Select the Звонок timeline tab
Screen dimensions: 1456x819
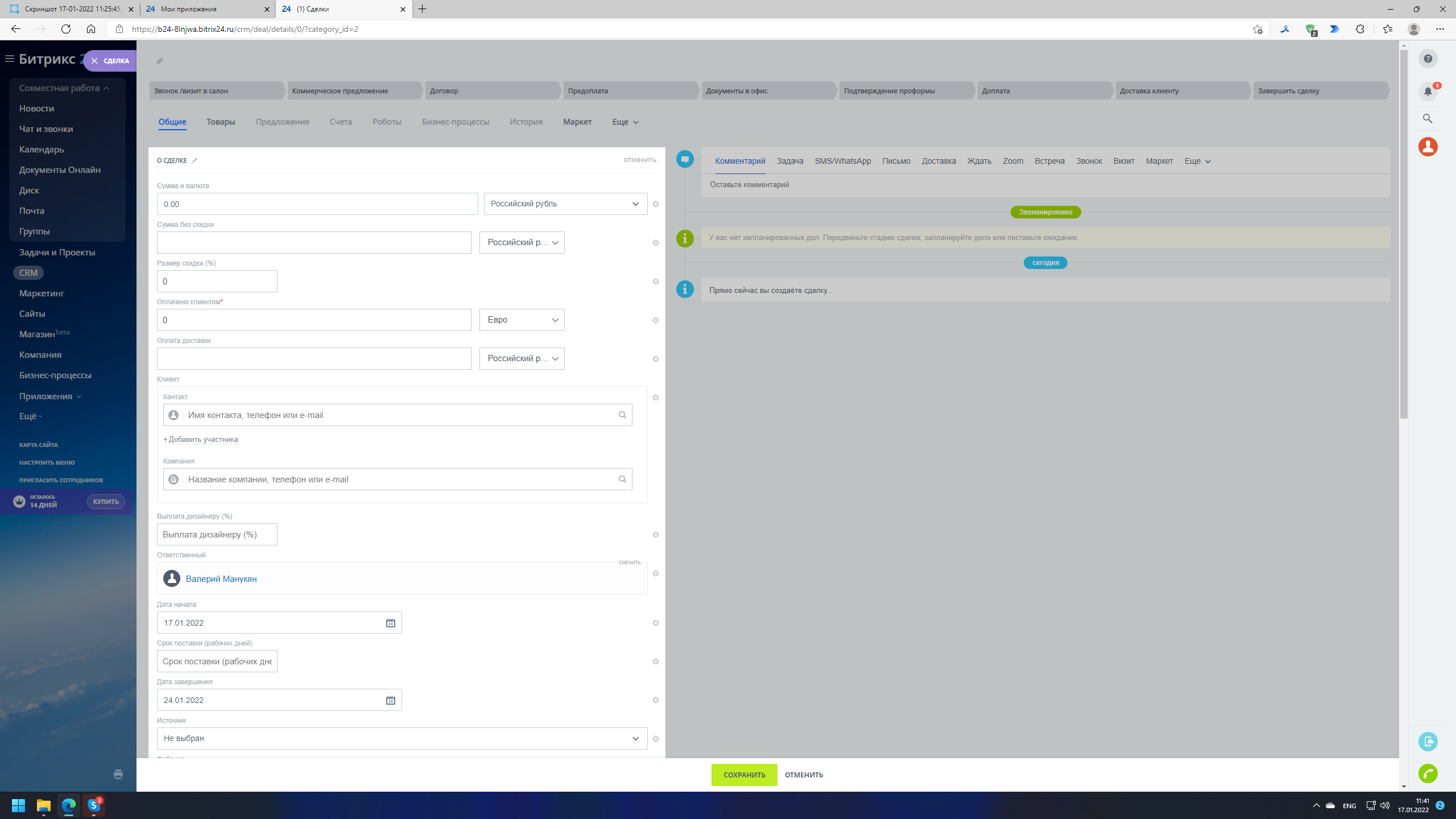[1089, 161]
